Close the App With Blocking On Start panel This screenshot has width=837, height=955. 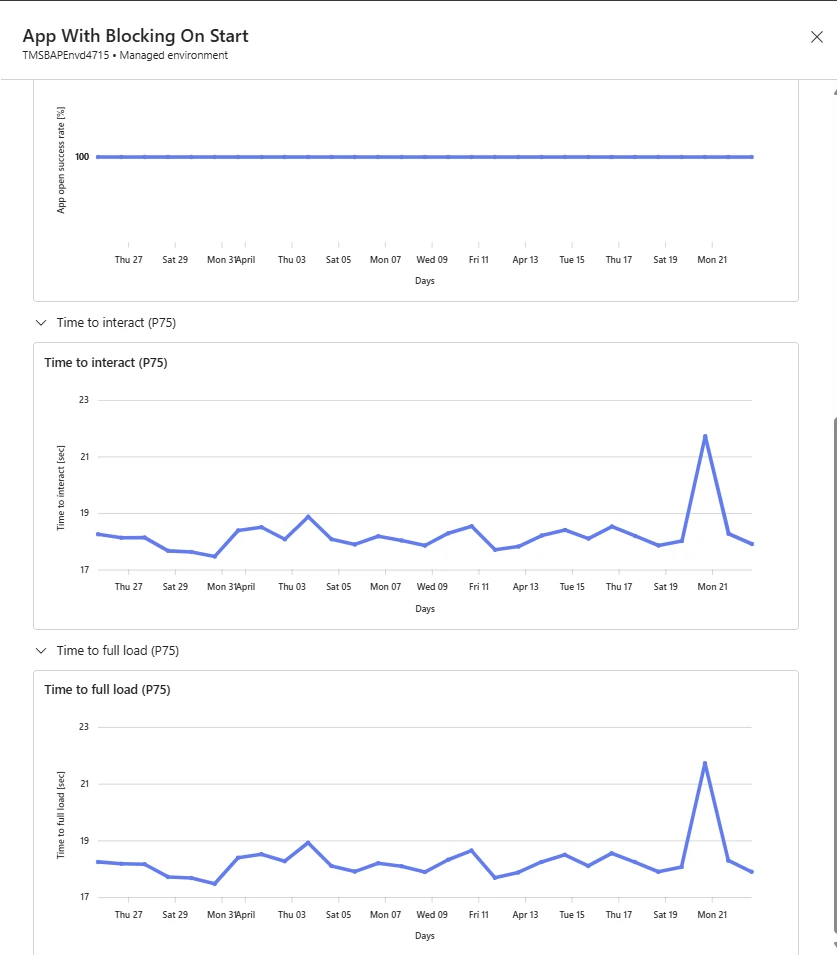pos(816,36)
